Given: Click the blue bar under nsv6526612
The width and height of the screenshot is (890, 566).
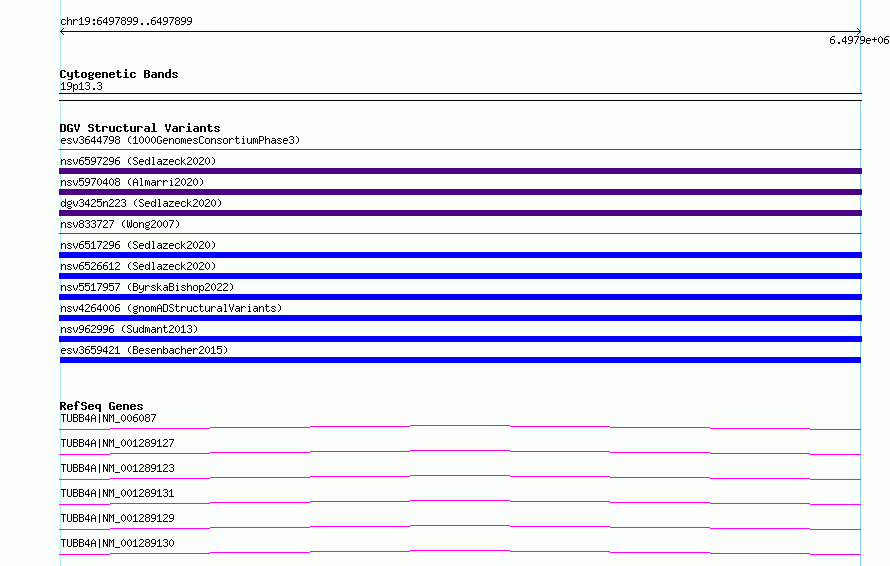Looking at the screenshot, I should [x=460, y=276].
